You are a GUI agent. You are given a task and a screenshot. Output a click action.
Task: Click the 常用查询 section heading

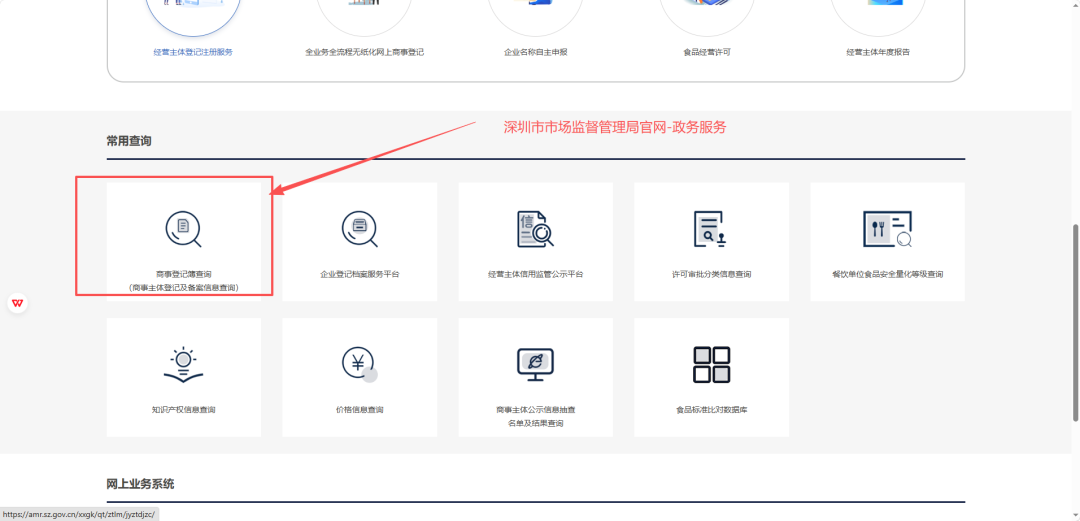point(129,141)
